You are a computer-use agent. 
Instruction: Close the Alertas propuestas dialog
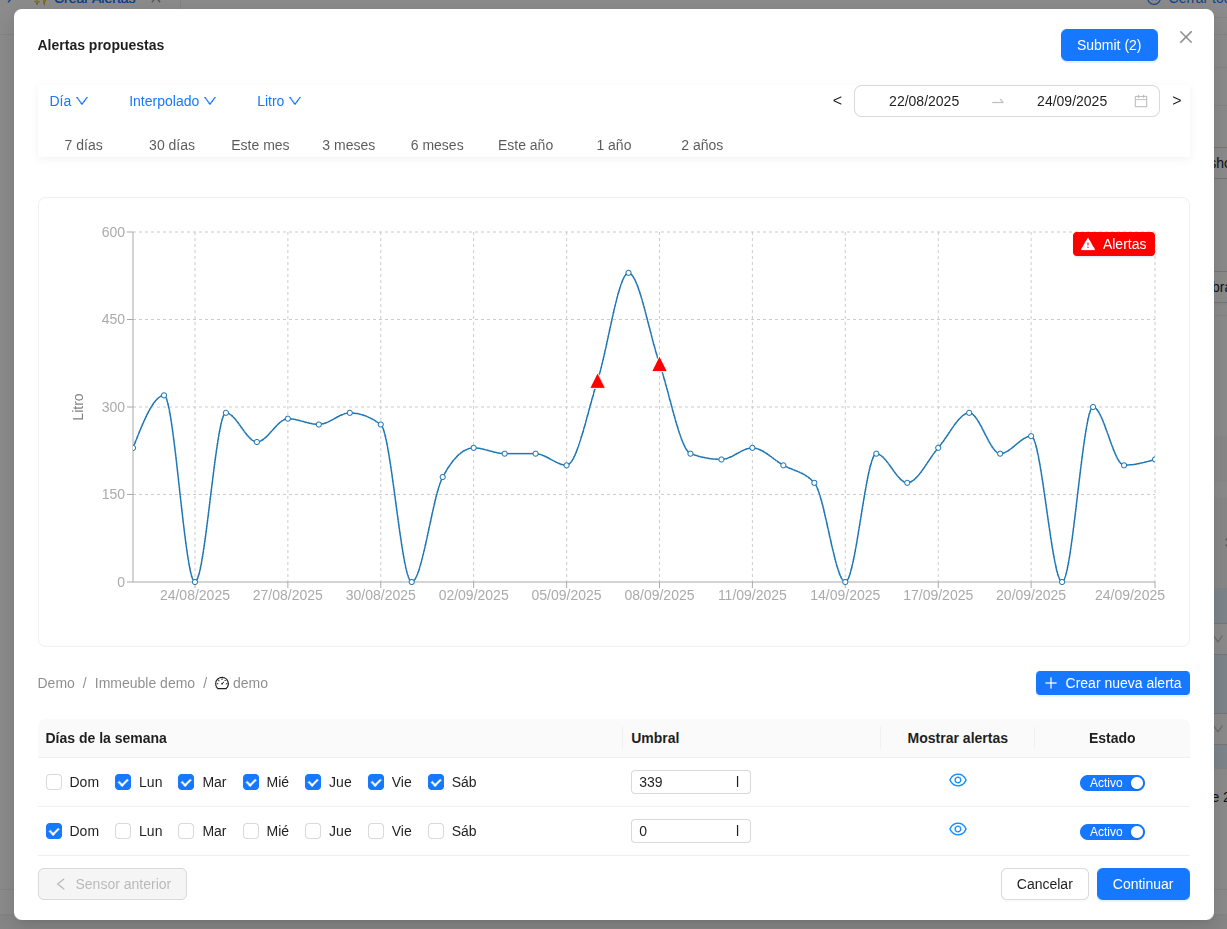click(x=1185, y=37)
